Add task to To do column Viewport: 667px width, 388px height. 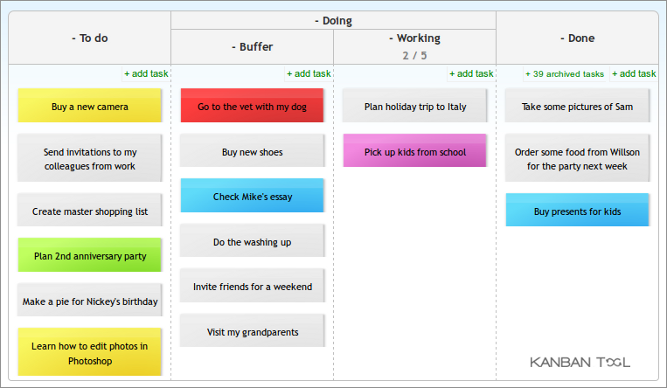coord(146,74)
